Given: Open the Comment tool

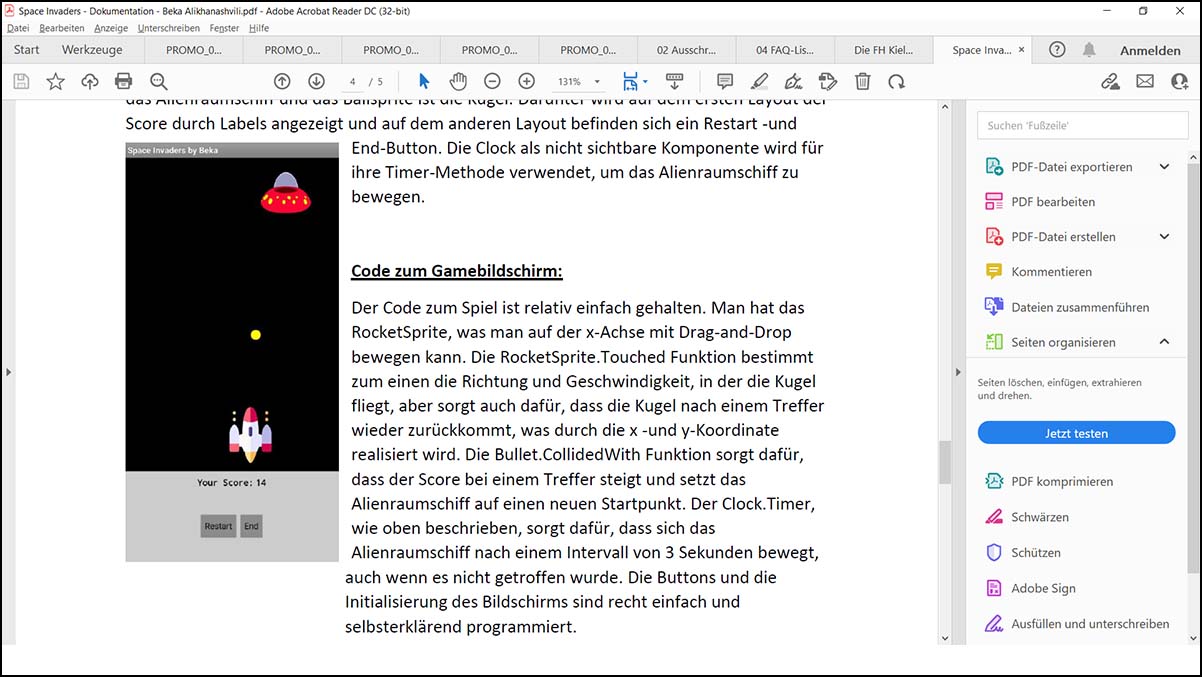Looking at the screenshot, I should click(726, 81).
